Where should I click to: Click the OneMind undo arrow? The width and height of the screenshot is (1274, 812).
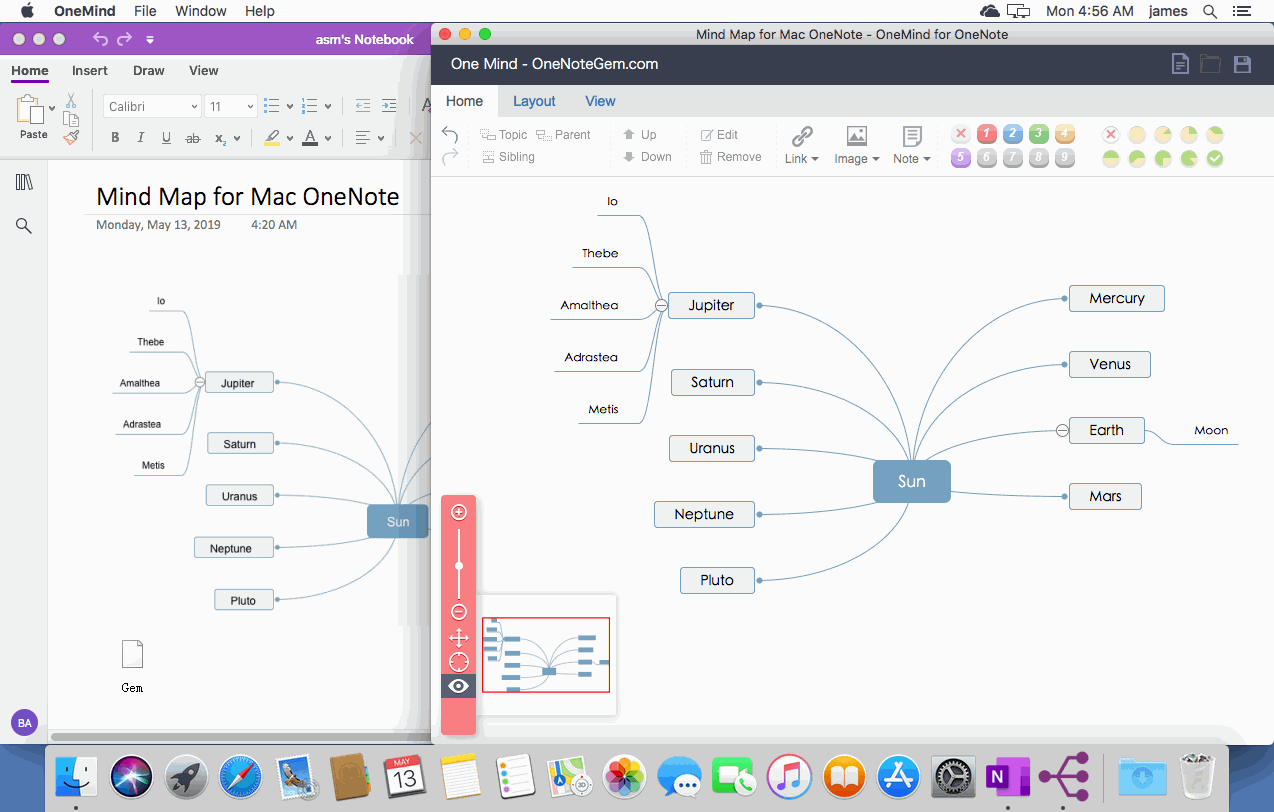tap(450, 134)
